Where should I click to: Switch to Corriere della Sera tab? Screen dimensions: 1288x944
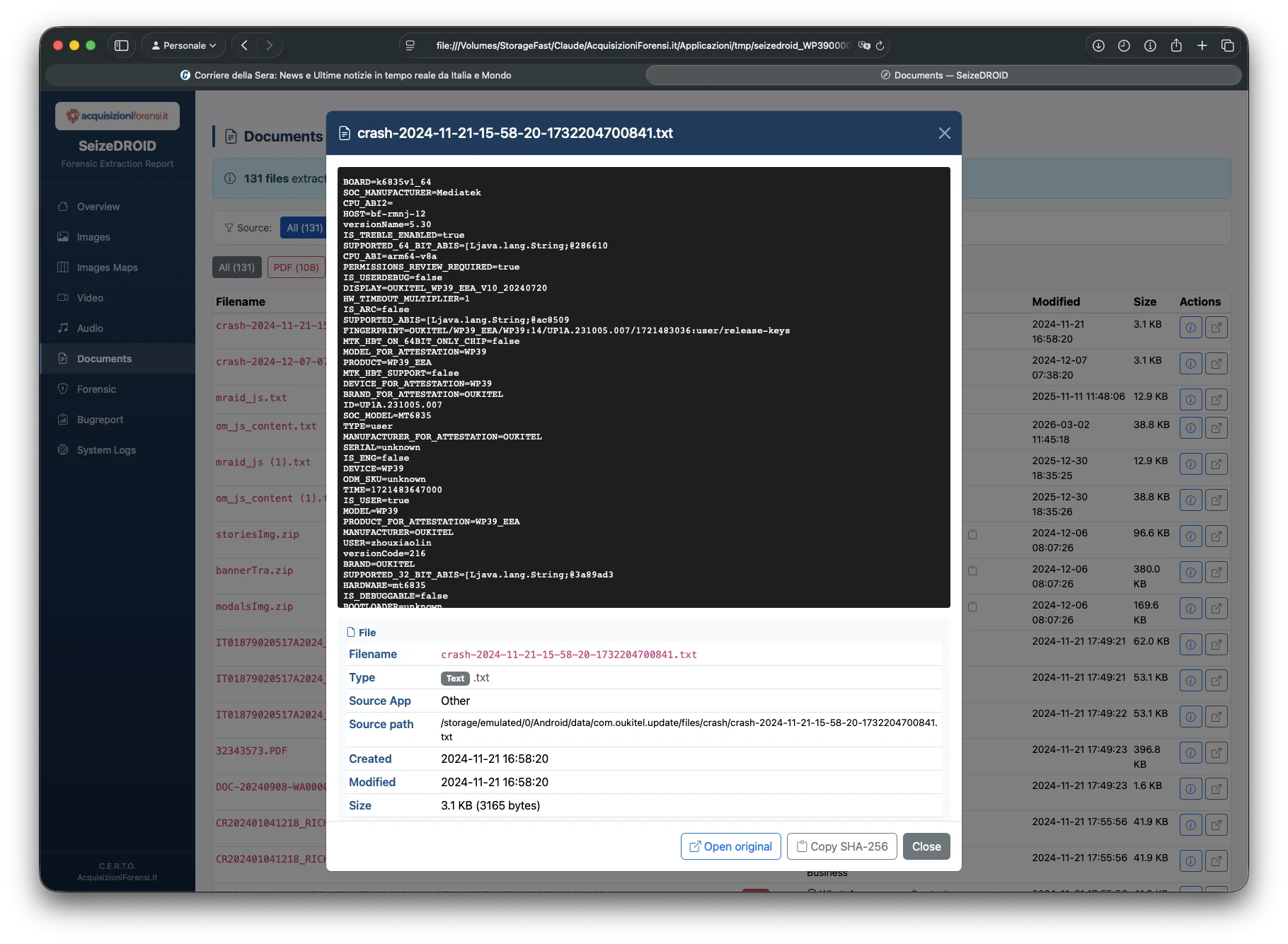pyautogui.click(x=346, y=75)
